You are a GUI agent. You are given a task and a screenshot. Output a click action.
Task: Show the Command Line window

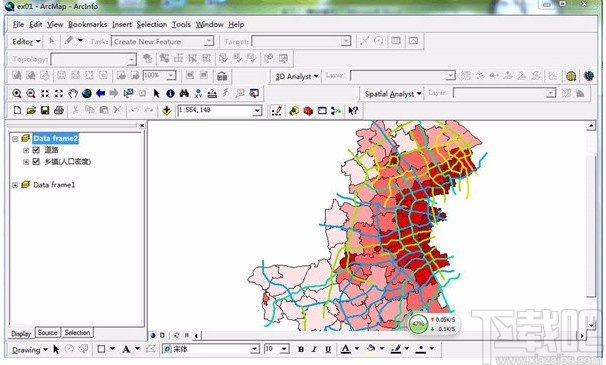(x=322, y=111)
